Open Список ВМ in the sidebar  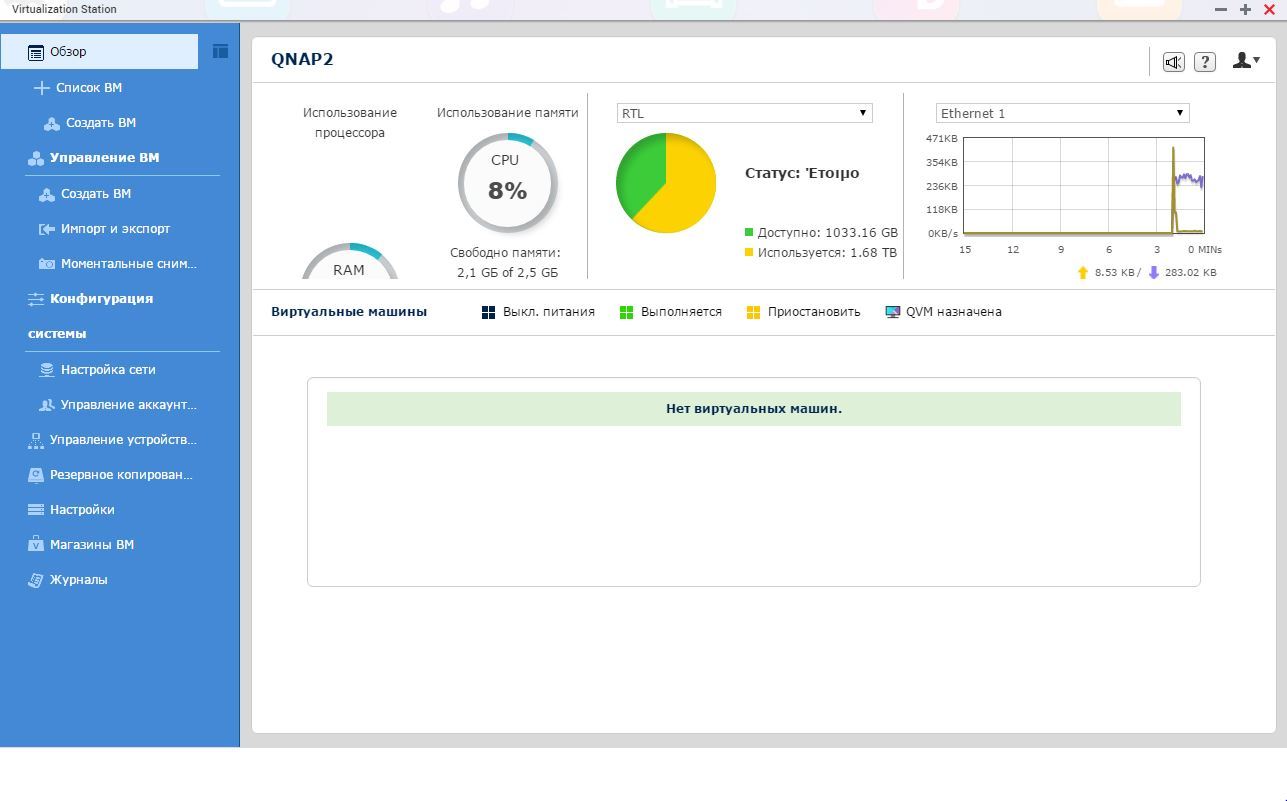coord(89,88)
